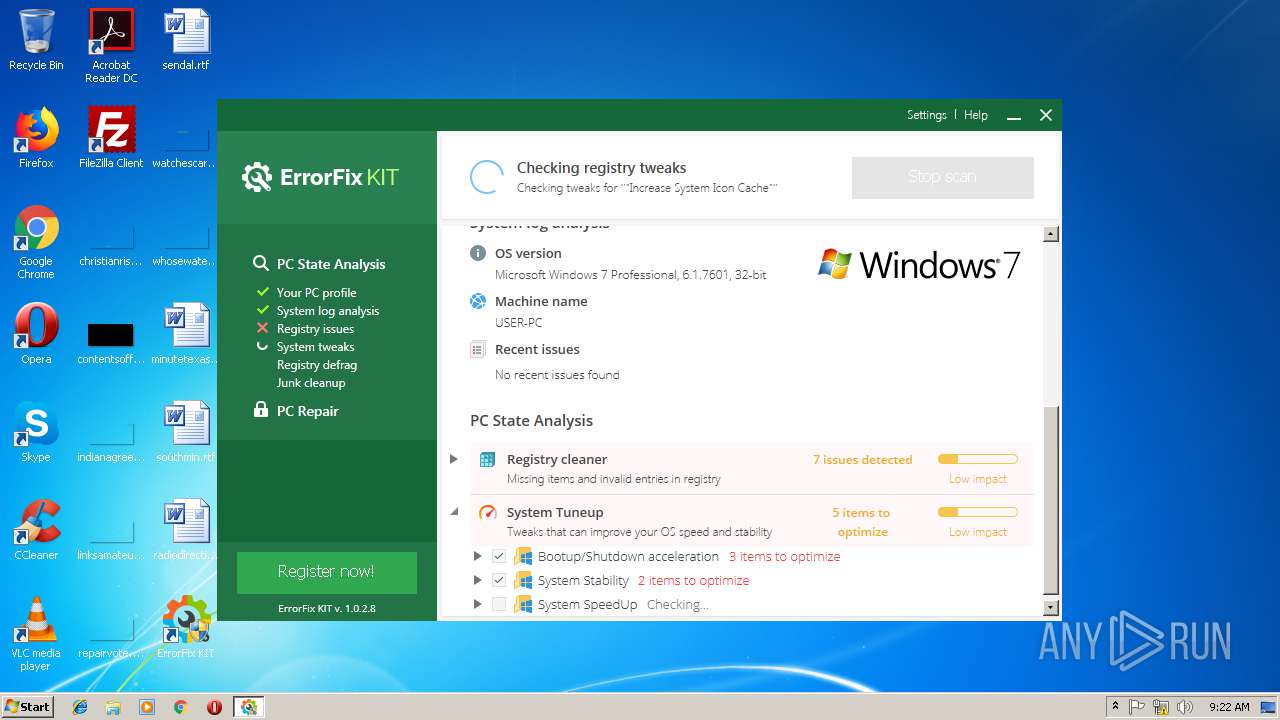1280x720 pixels.
Task: Select Junk cleanup step
Action: click(x=311, y=383)
